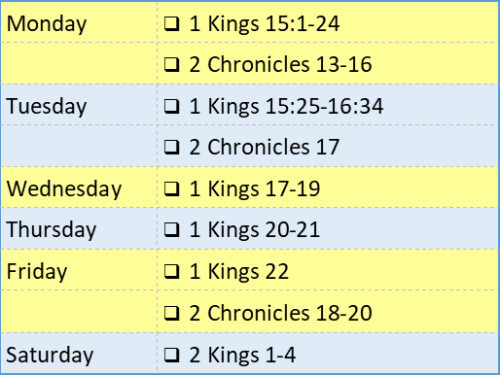Viewport: 500px width, 375px height.
Task: Click the 2 Chronicles 18-20 reading text
Action: click(281, 313)
